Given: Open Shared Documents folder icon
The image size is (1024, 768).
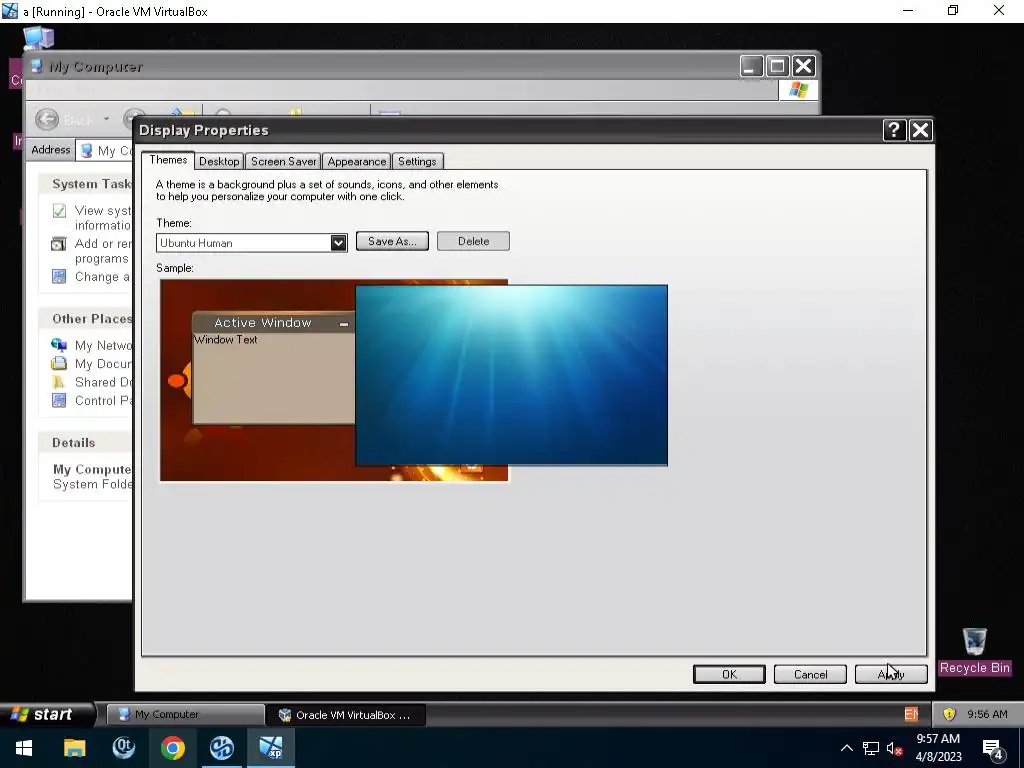Looking at the screenshot, I should [x=59, y=381].
